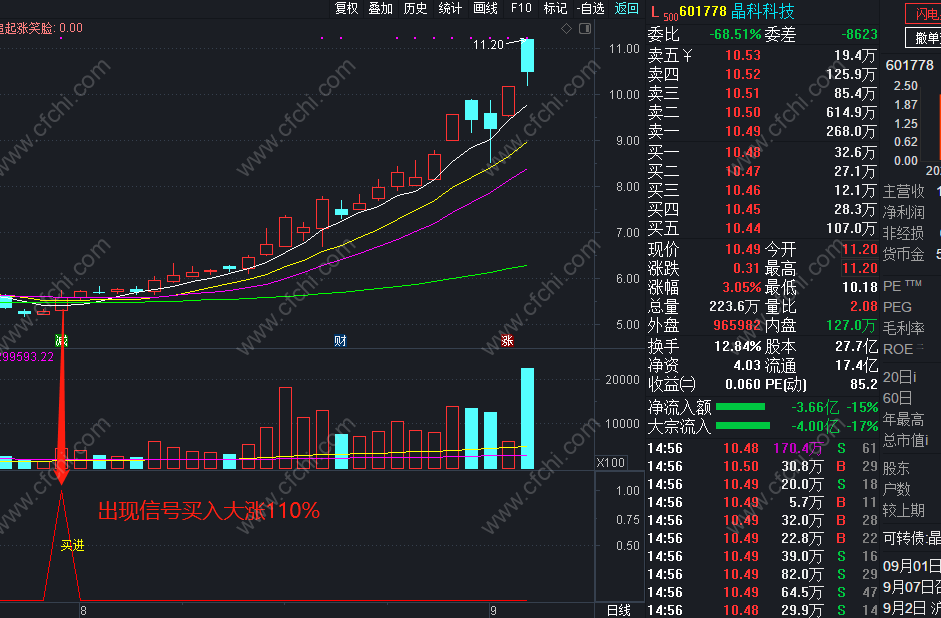
Task: Click the month 9 marker on timeline
Action: [493, 611]
